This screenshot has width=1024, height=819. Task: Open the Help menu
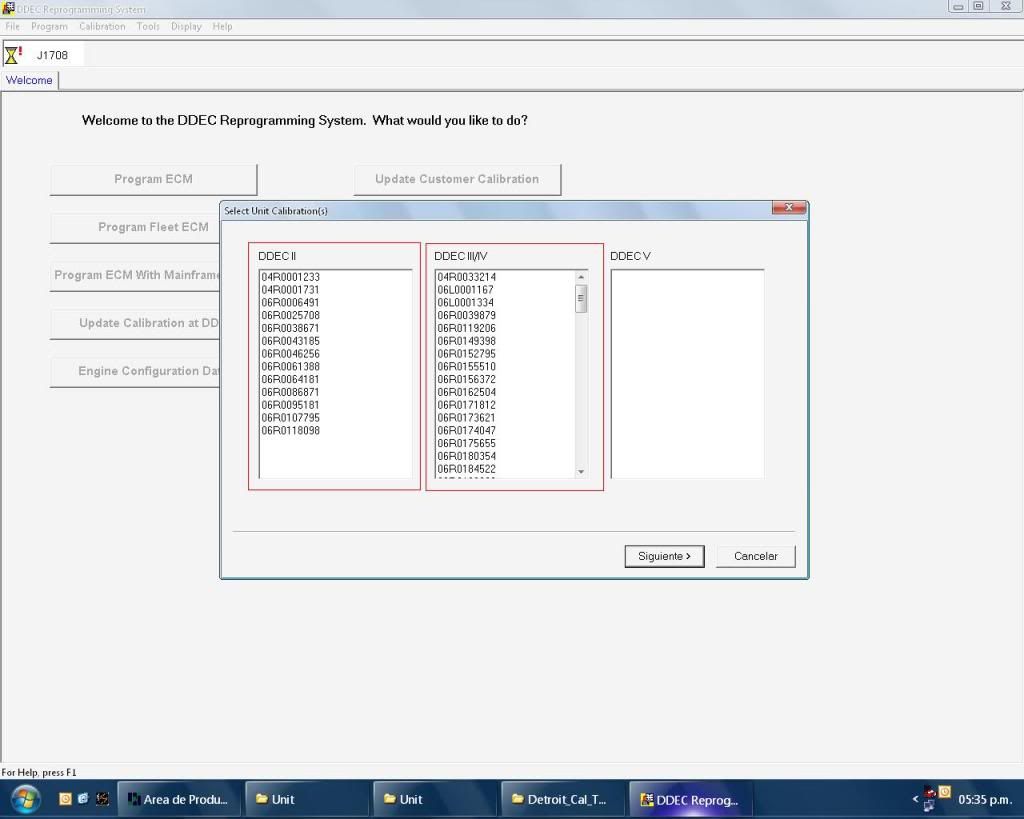[x=222, y=26]
